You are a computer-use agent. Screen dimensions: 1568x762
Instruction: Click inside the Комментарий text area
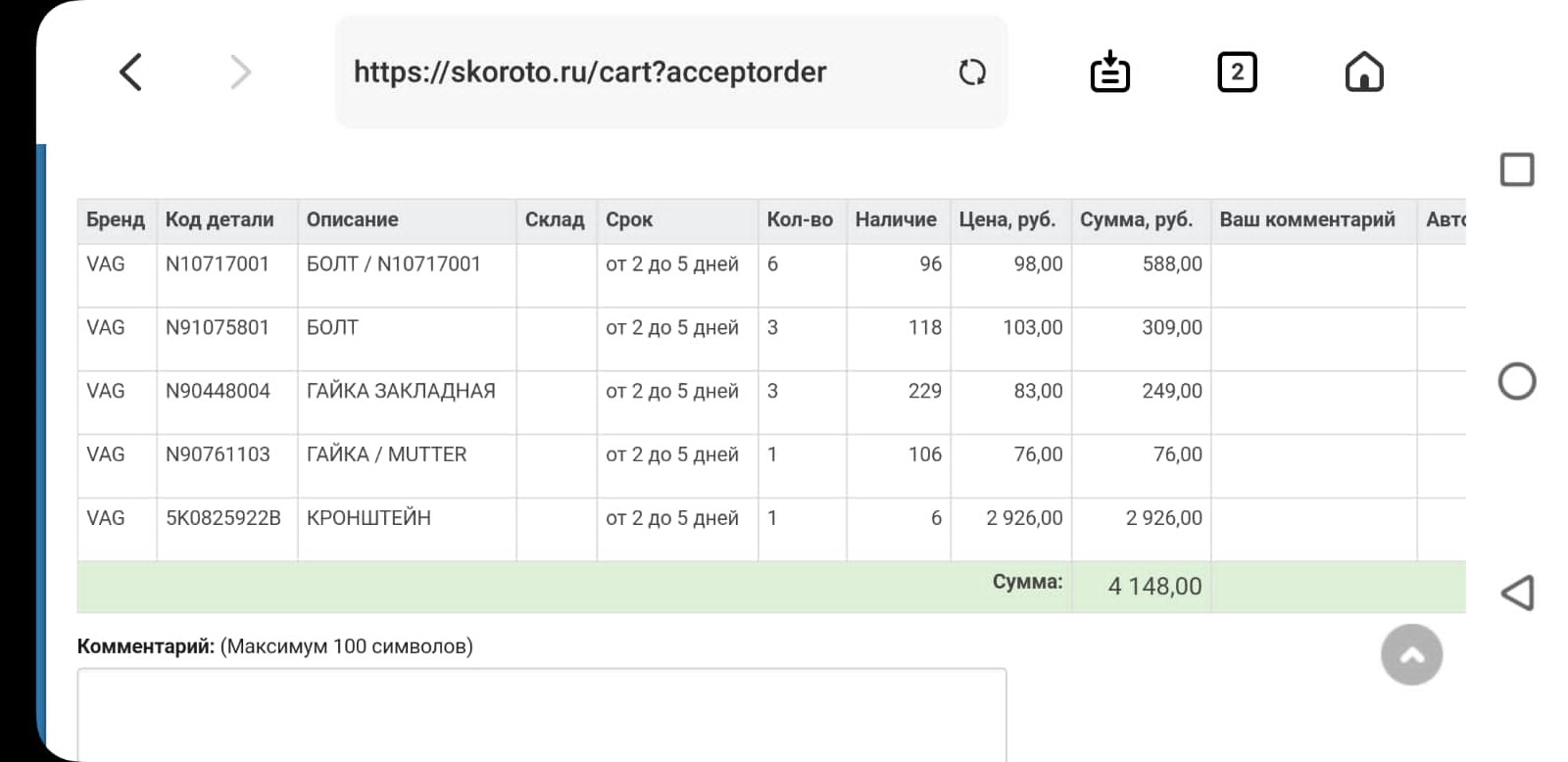541,713
